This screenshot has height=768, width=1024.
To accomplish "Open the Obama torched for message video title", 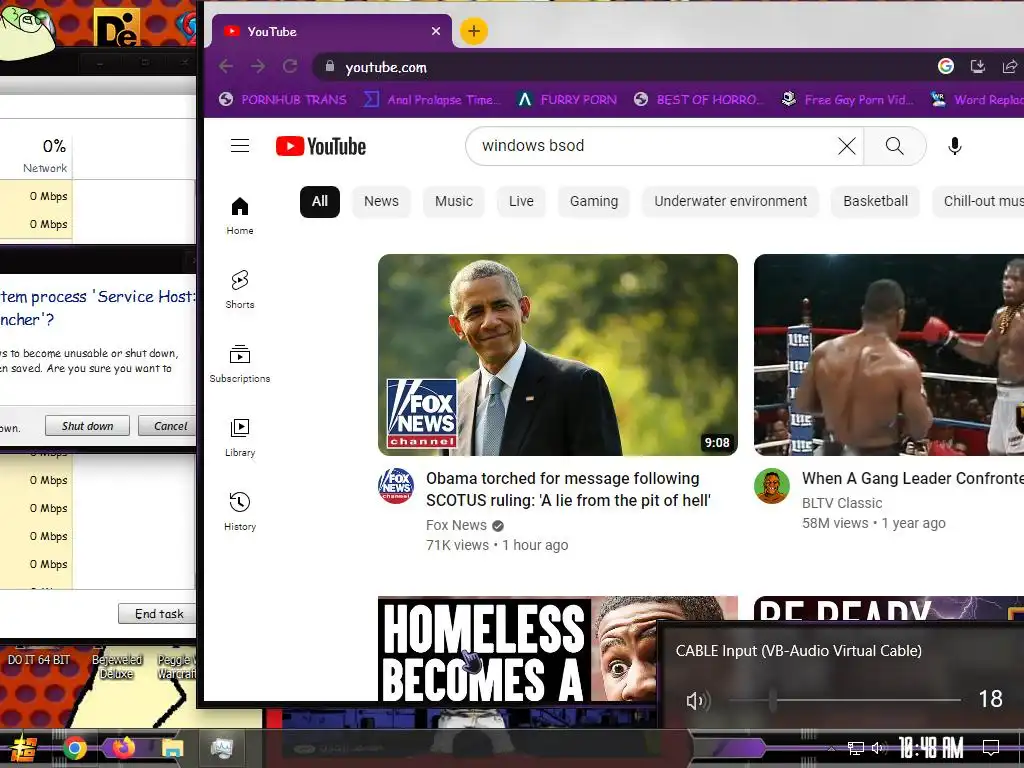I will click(568, 489).
